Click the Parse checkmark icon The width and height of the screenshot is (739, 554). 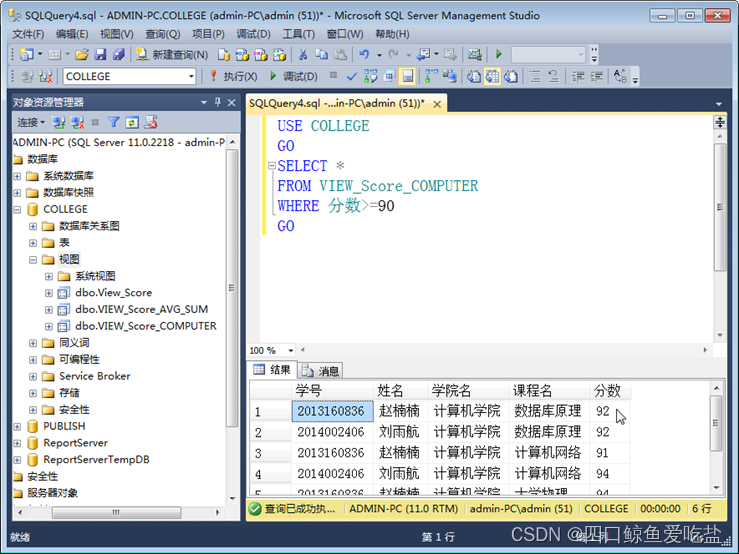(x=352, y=76)
